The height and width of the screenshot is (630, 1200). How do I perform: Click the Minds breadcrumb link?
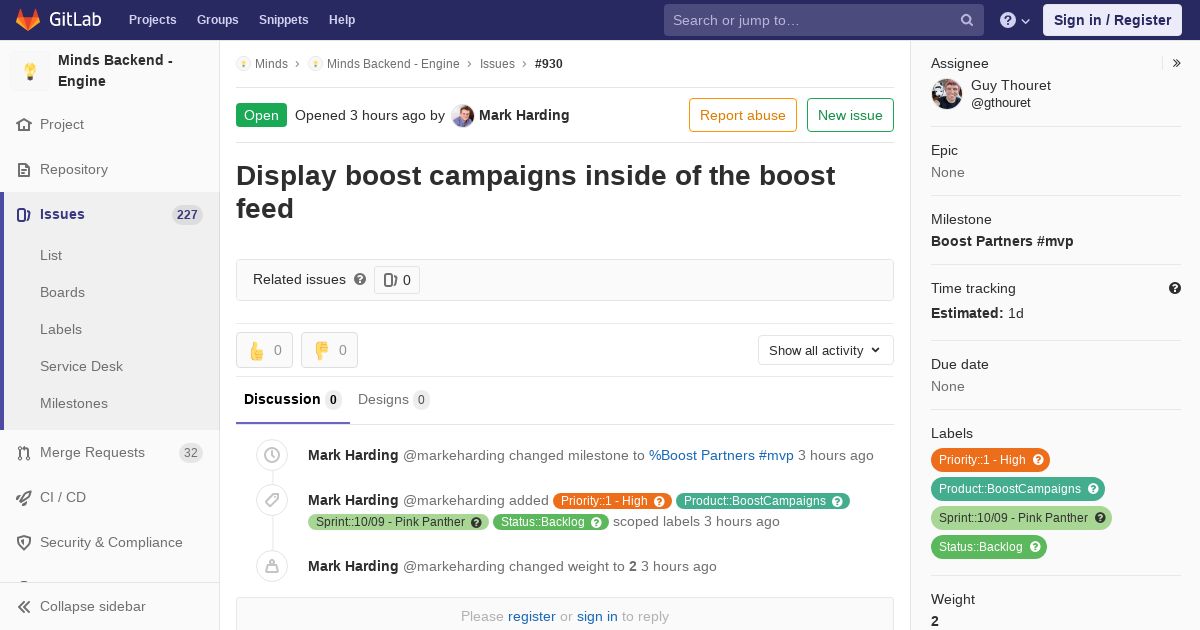[271, 64]
